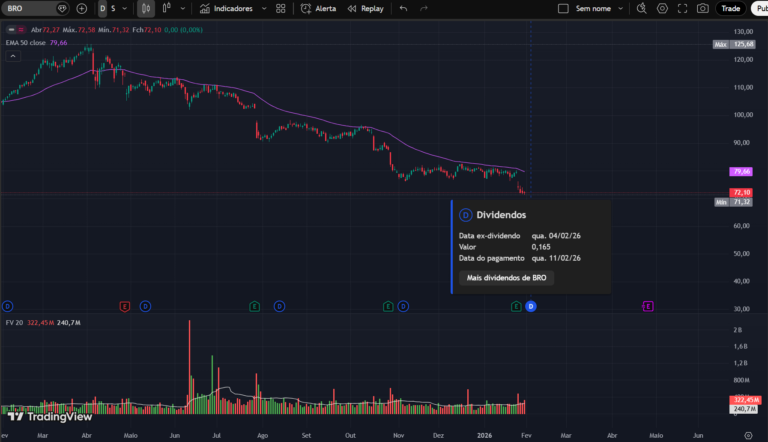Expand the layout management dropdown arrow
The height and width of the screenshot is (442, 768).
pyautogui.click(x=621, y=8)
